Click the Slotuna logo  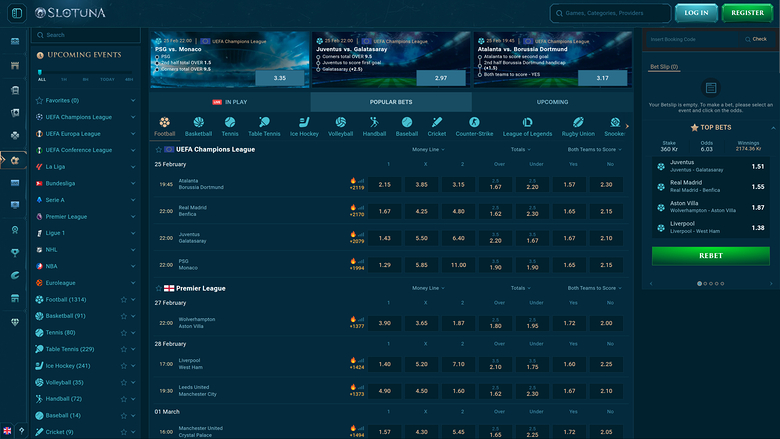(x=70, y=13)
